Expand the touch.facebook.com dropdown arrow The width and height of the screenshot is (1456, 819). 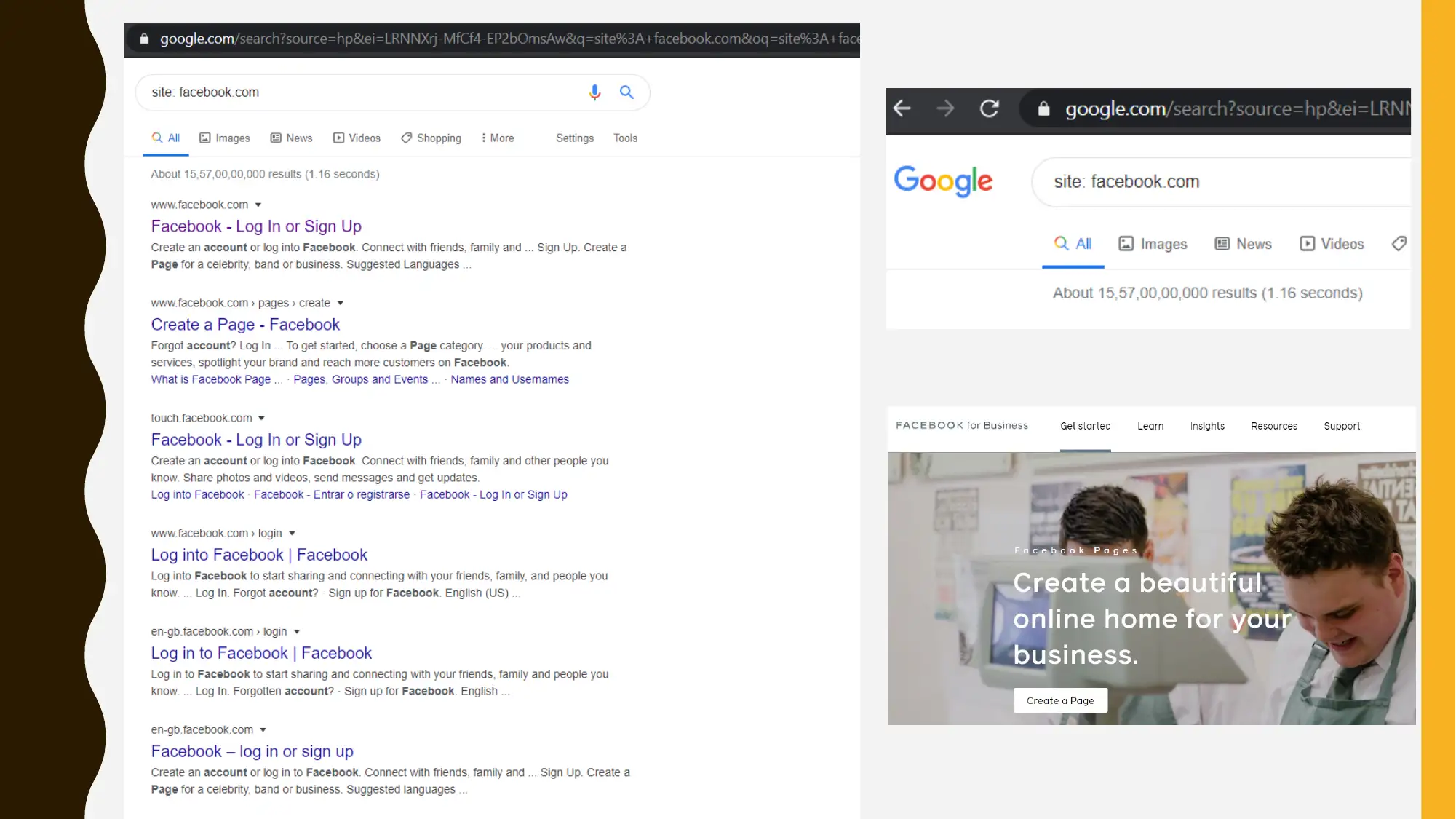(261, 418)
